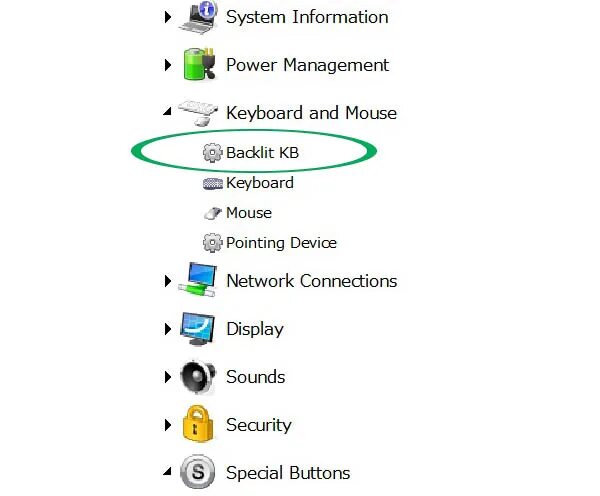600x496 pixels.
Task: Click the Power Management battery icon
Action: pos(197,65)
